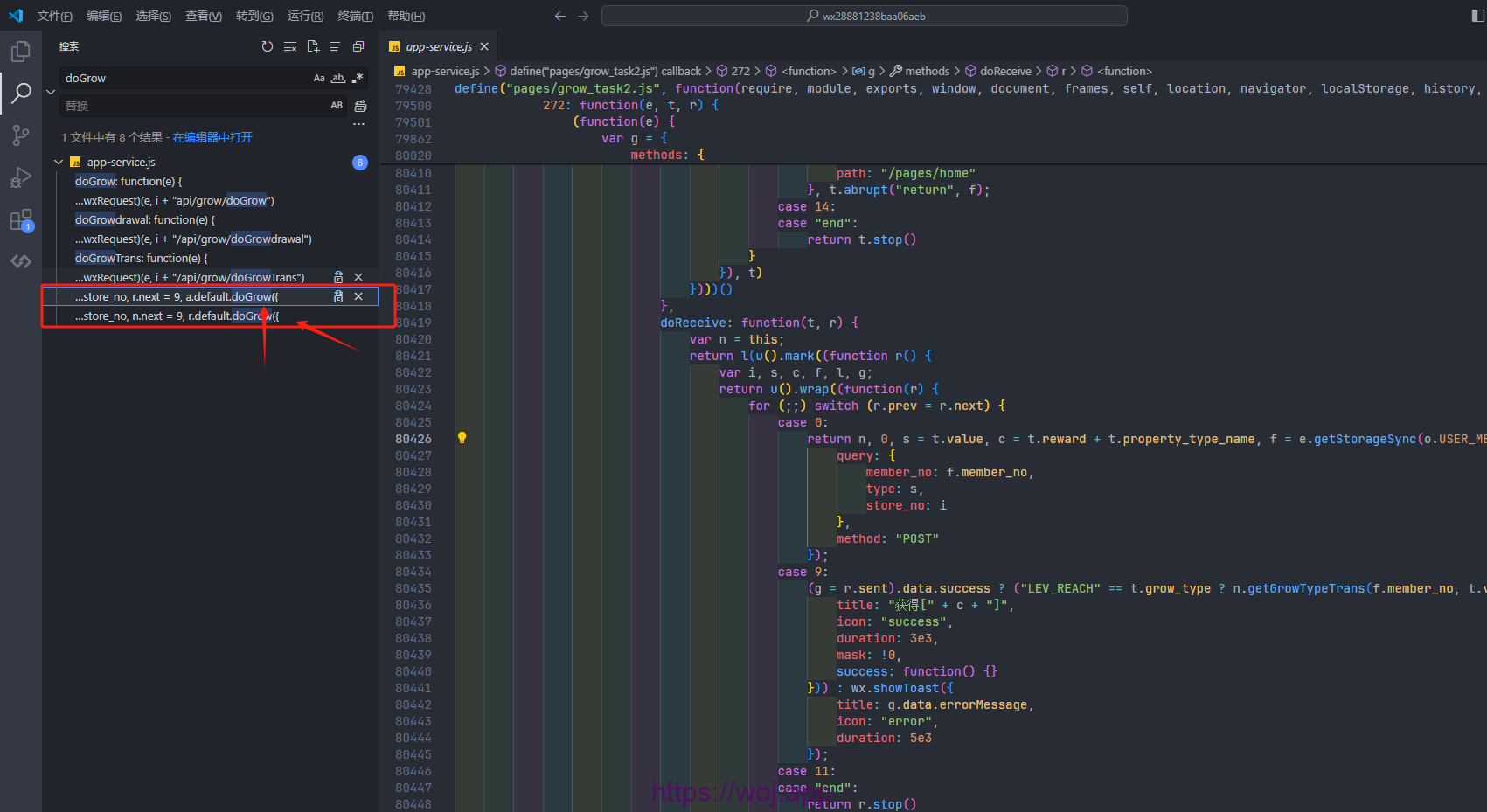Image resolution: width=1487 pixels, height=812 pixels.
Task: Open a new search editor
Action: (313, 46)
